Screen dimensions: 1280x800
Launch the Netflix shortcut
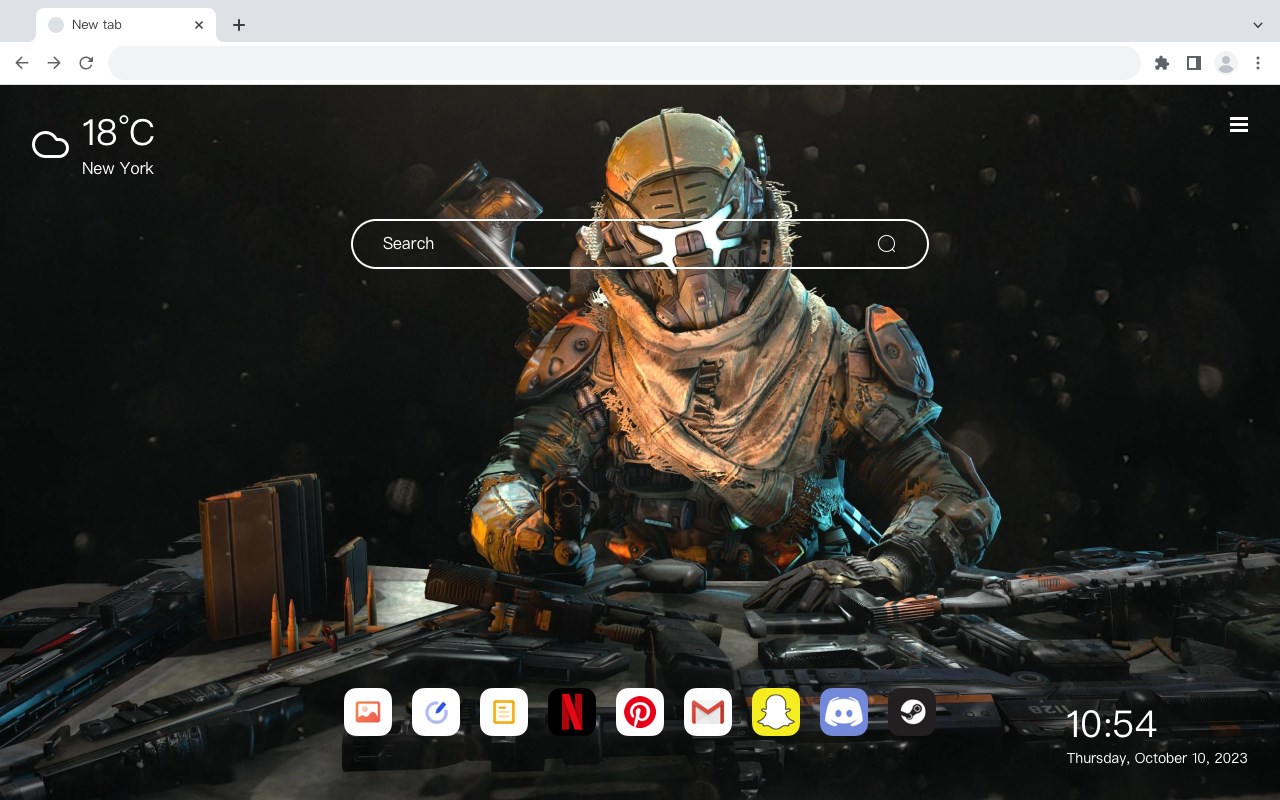point(572,712)
